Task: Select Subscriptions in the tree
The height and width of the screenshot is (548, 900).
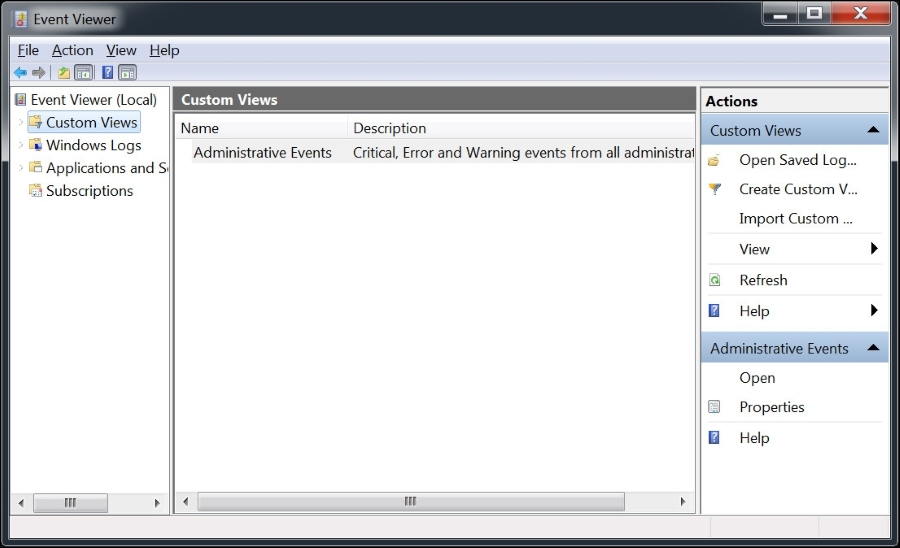Action: (90, 191)
